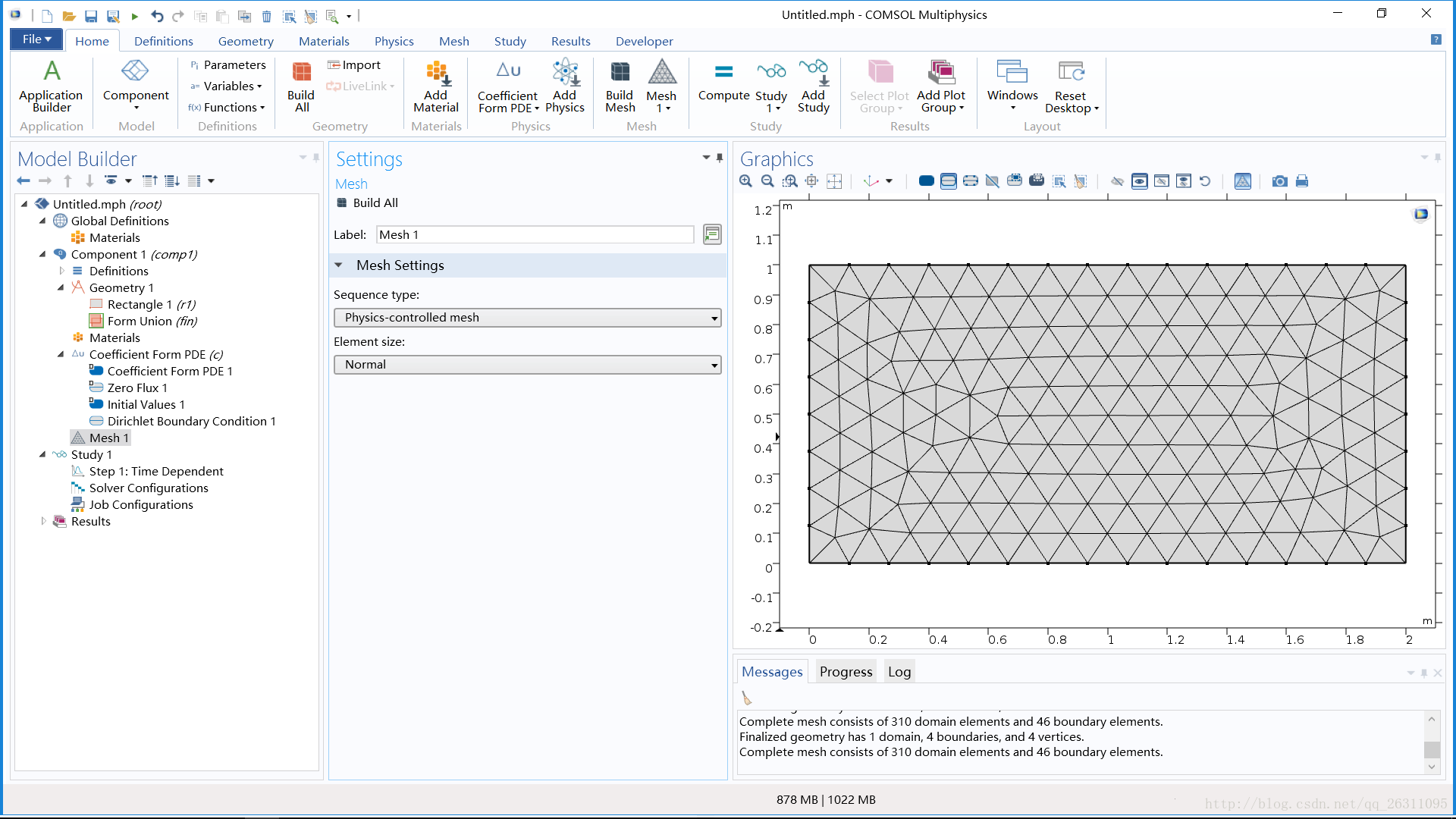Image resolution: width=1456 pixels, height=819 pixels.
Task: Toggle Select Points mode in Graphics toolbar
Action: click(970, 181)
